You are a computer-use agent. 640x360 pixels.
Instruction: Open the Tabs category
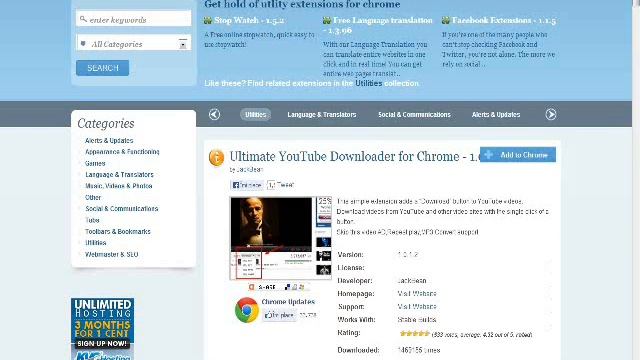coord(92,220)
